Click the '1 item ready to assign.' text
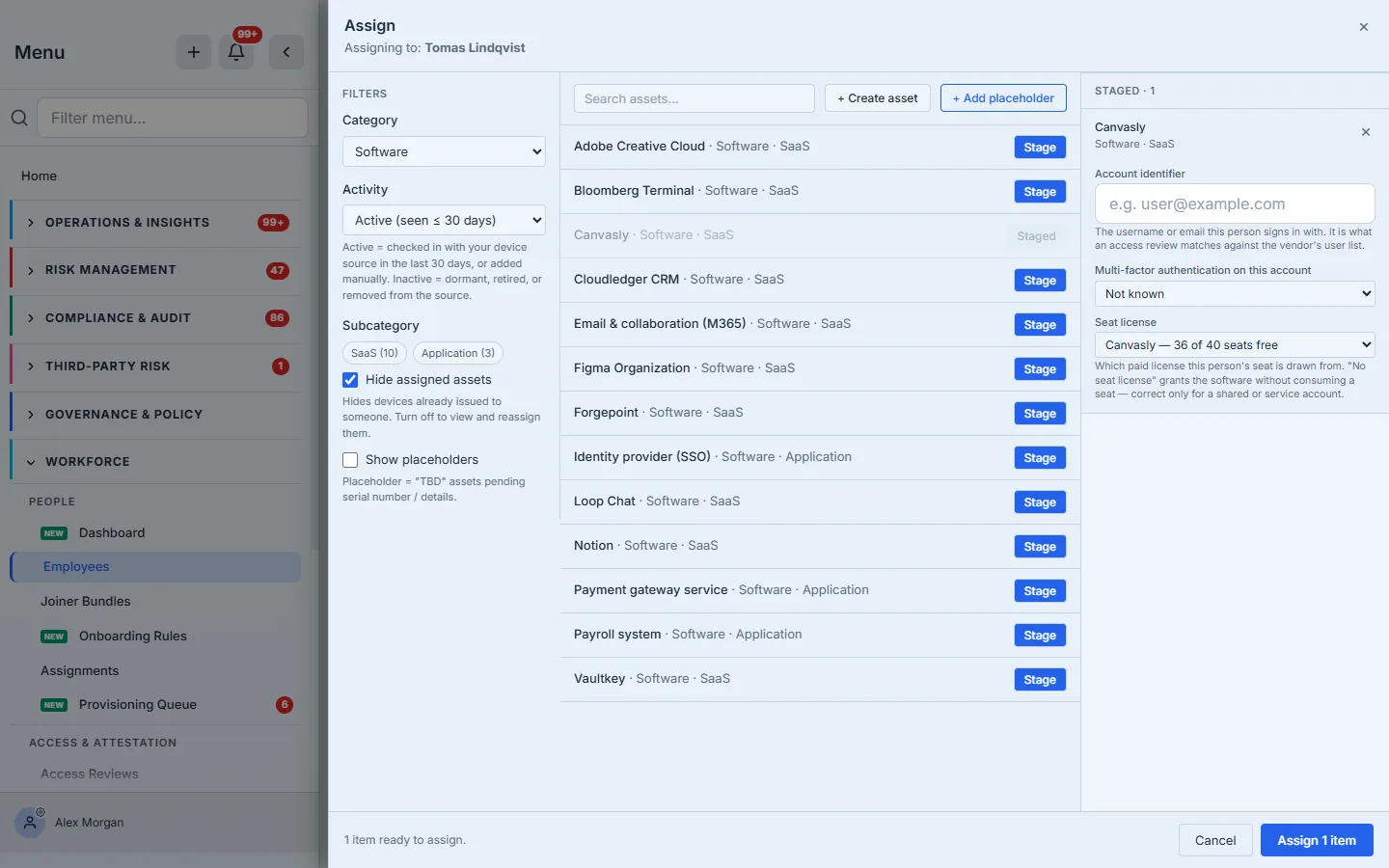Image resolution: width=1389 pixels, height=868 pixels. (x=405, y=840)
